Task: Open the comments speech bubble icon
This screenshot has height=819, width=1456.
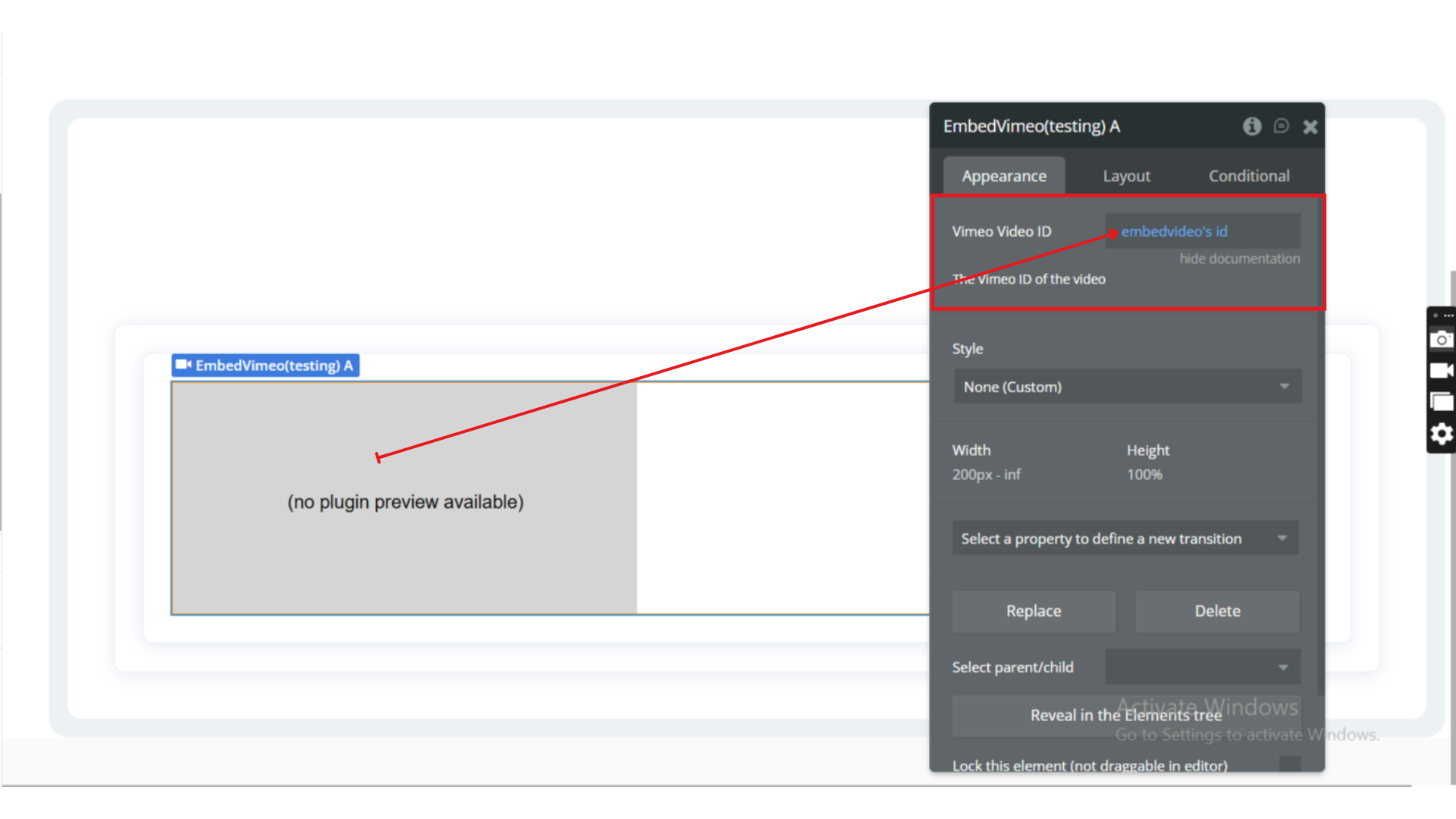Action: [x=1282, y=126]
